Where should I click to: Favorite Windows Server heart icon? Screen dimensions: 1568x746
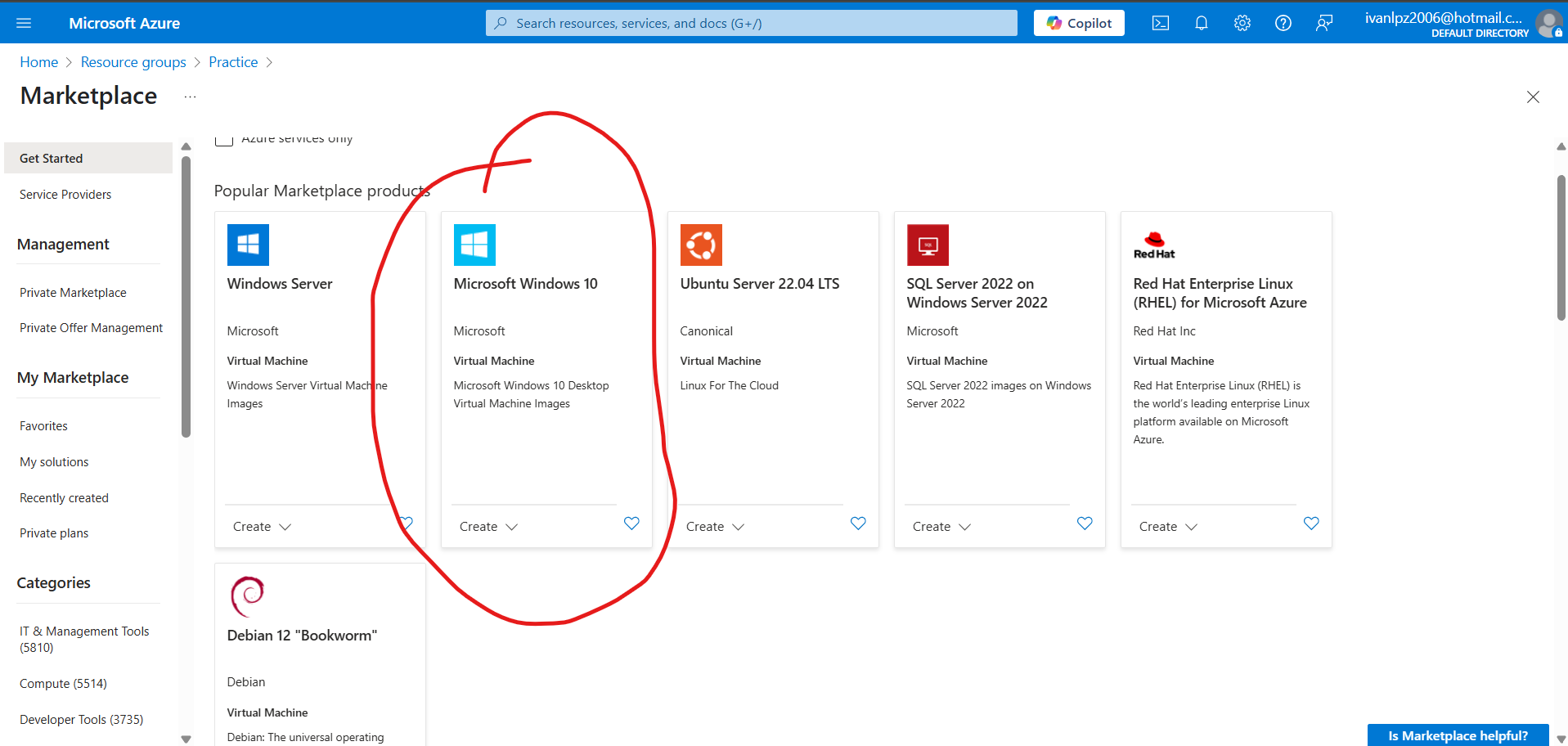click(x=406, y=524)
